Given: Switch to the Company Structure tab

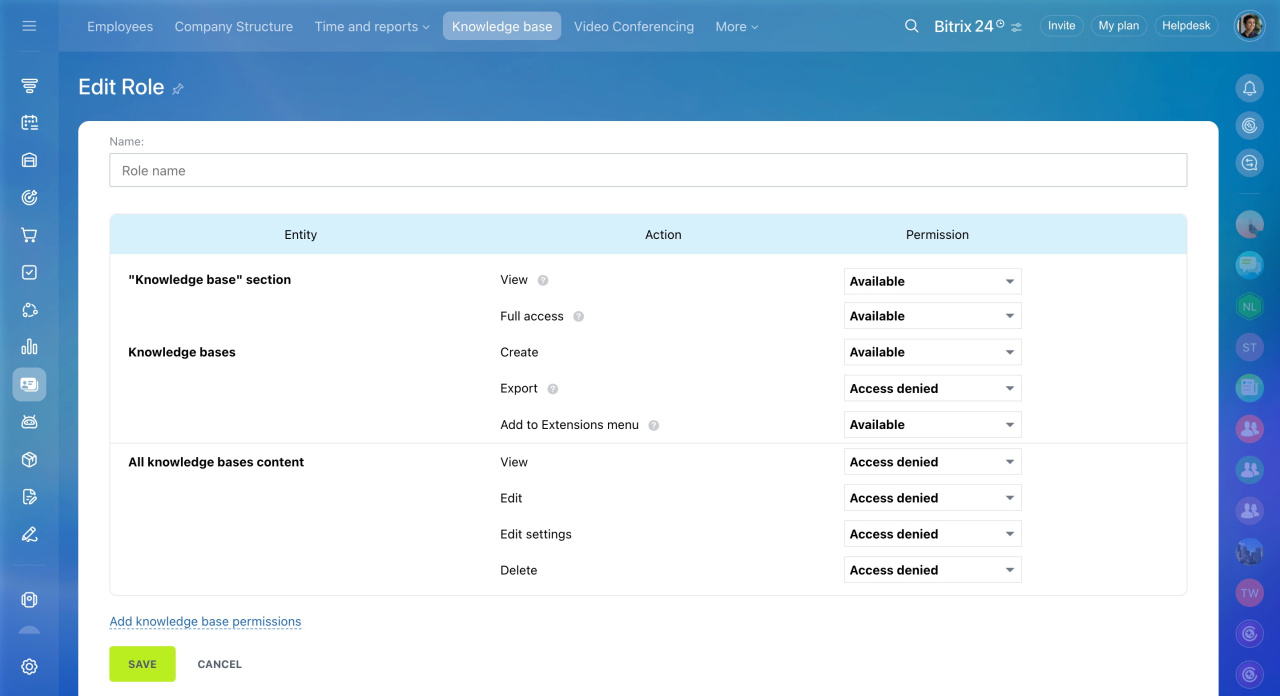Looking at the screenshot, I should click(233, 27).
